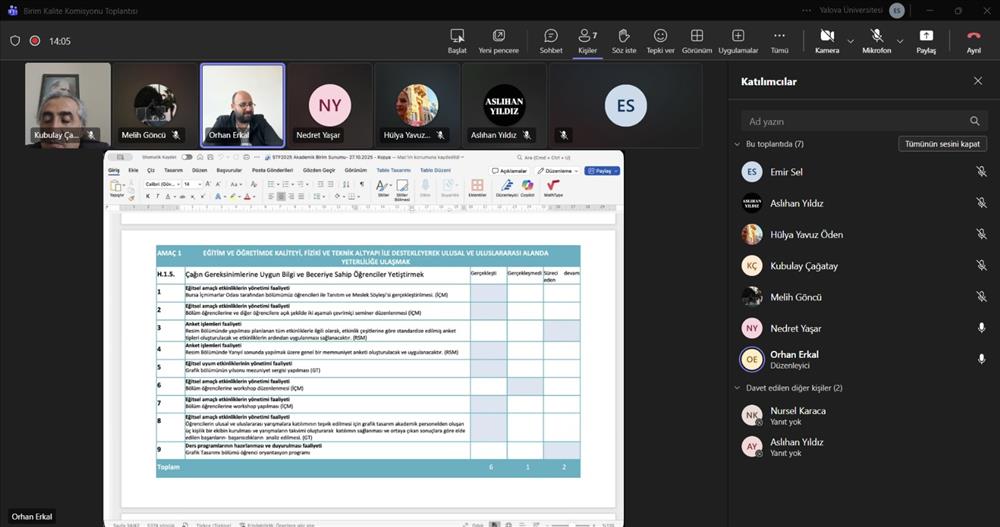Screen dimensions: 1000x527
Task: Open the Sohbet chat panel
Action: pyautogui.click(x=551, y=36)
